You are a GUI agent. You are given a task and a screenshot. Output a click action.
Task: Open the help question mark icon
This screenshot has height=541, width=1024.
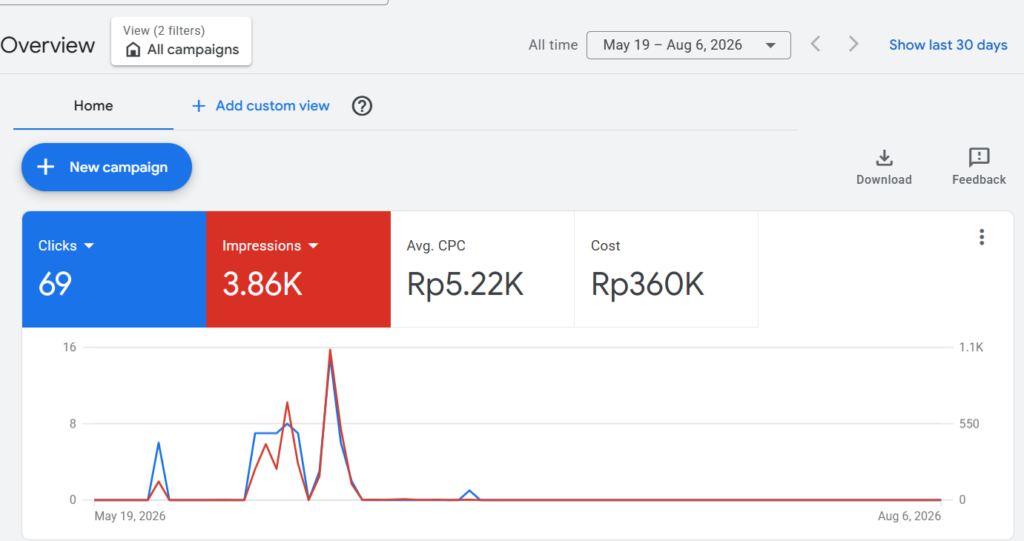pyautogui.click(x=362, y=106)
